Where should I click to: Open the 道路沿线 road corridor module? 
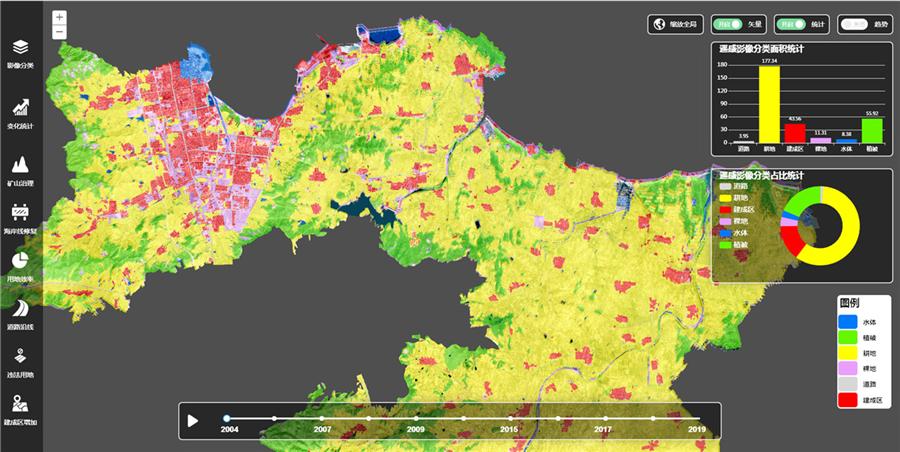20,310
